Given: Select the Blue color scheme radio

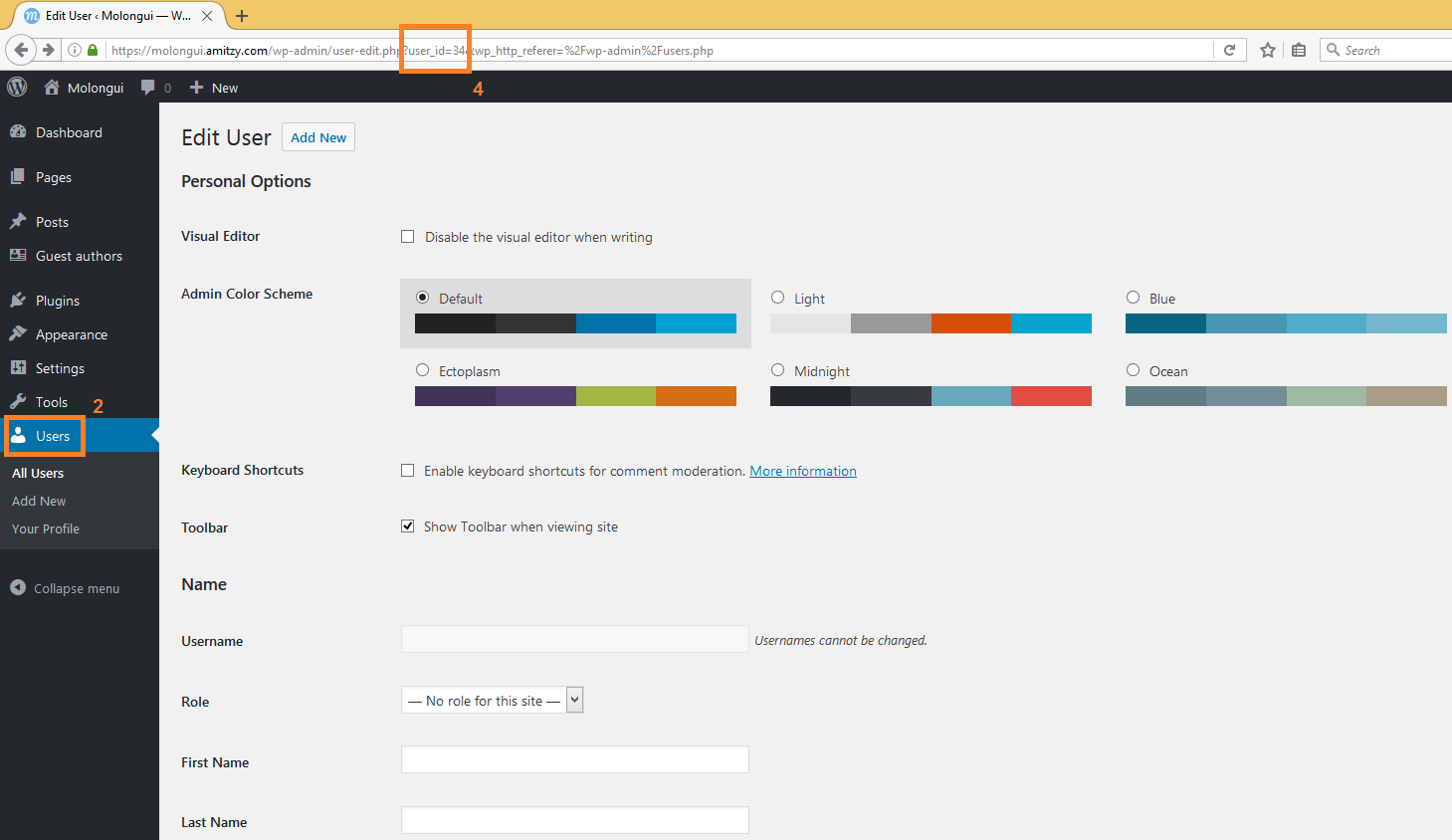Looking at the screenshot, I should click(x=1133, y=297).
